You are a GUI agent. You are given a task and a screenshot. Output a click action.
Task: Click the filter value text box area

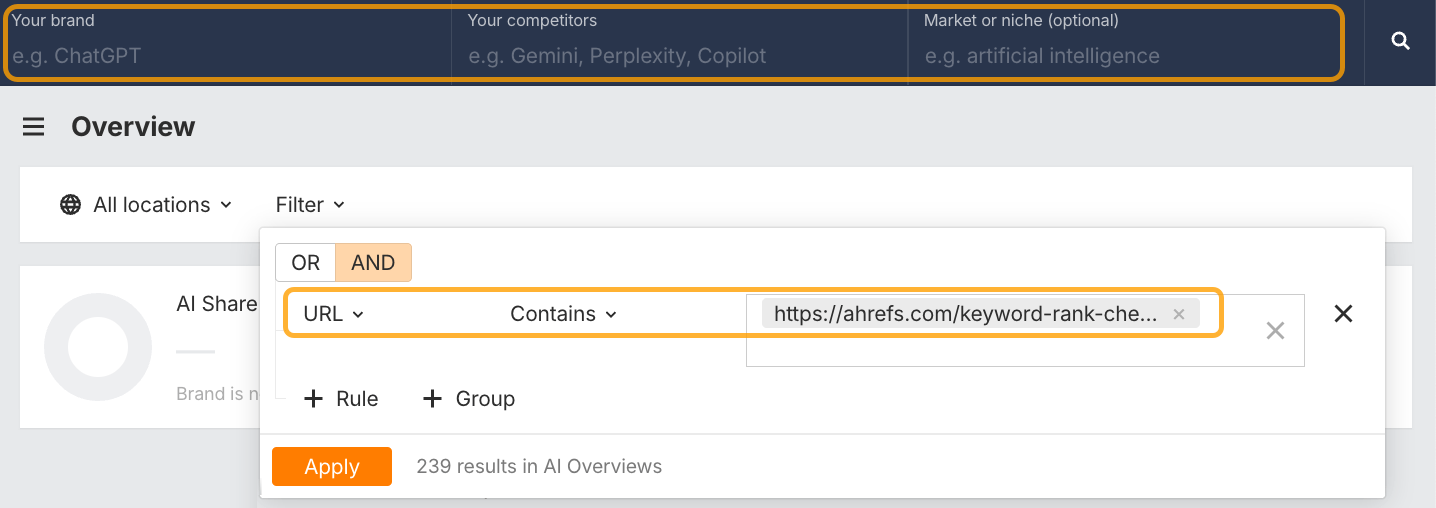coord(1000,350)
